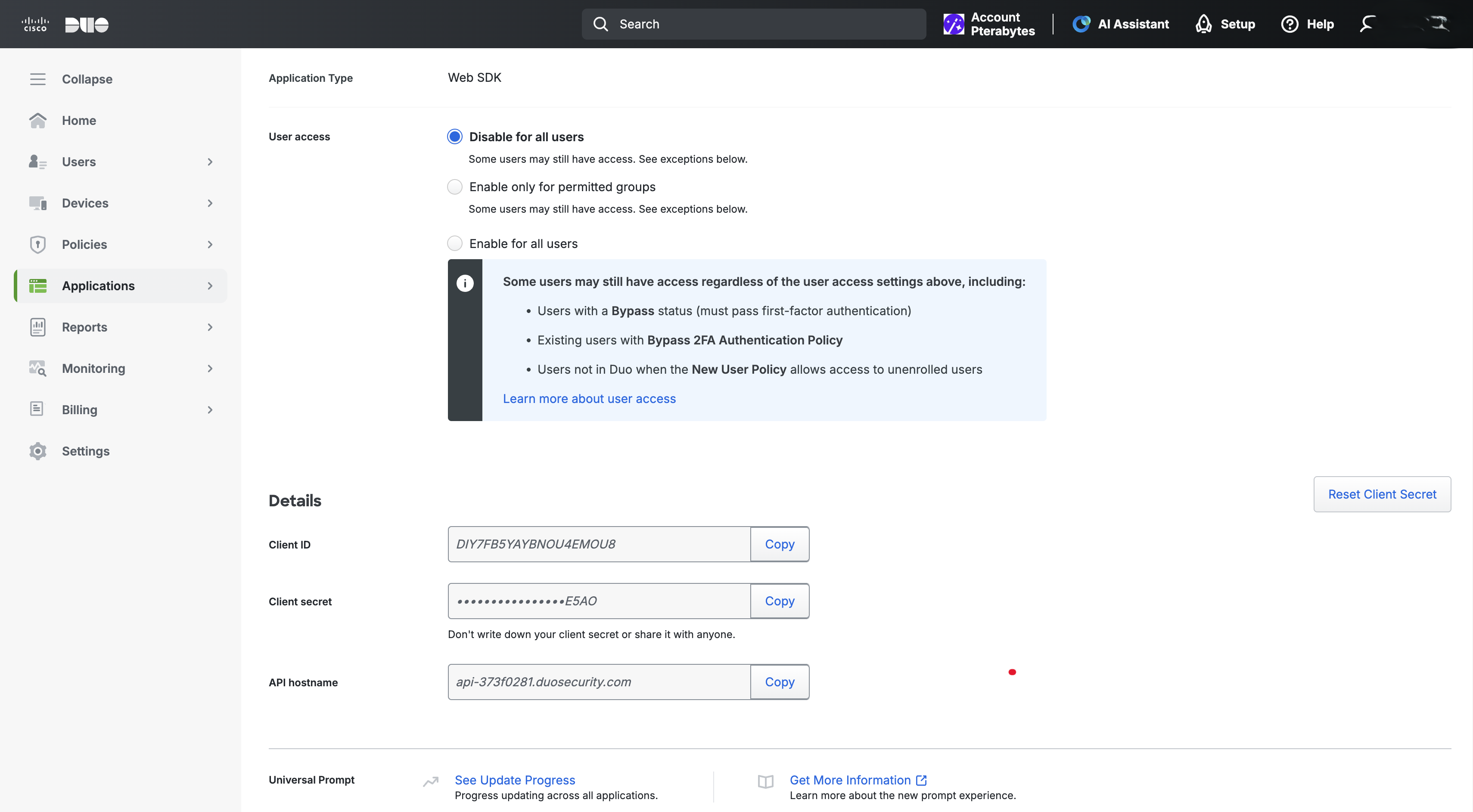Click the Cisco Duo logo
This screenshot has height=812, width=1473.
pyautogui.click(x=65, y=25)
